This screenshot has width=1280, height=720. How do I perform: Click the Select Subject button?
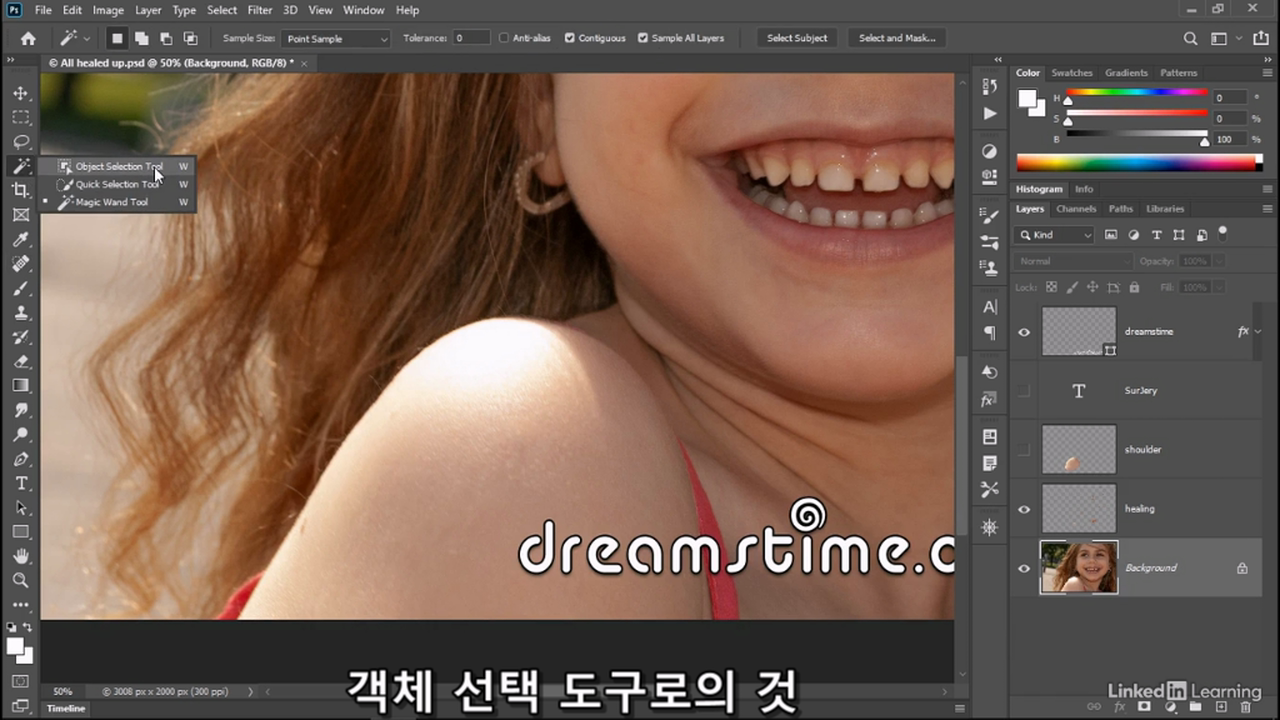(797, 38)
